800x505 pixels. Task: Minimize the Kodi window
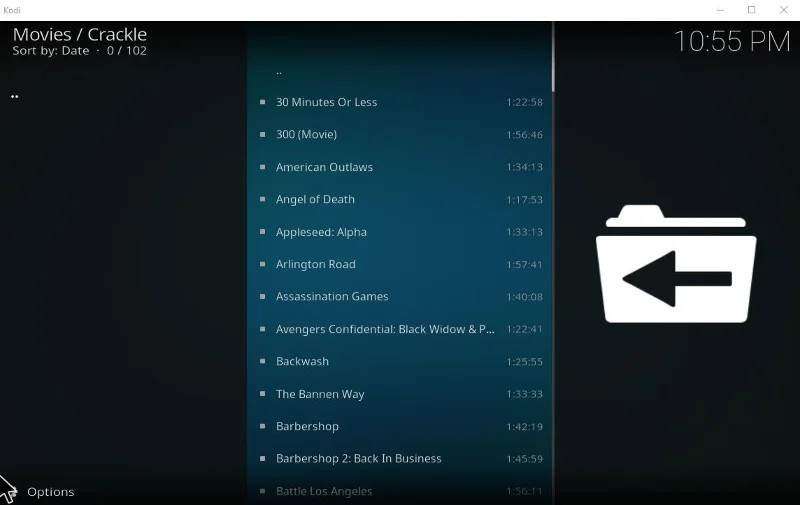click(720, 10)
